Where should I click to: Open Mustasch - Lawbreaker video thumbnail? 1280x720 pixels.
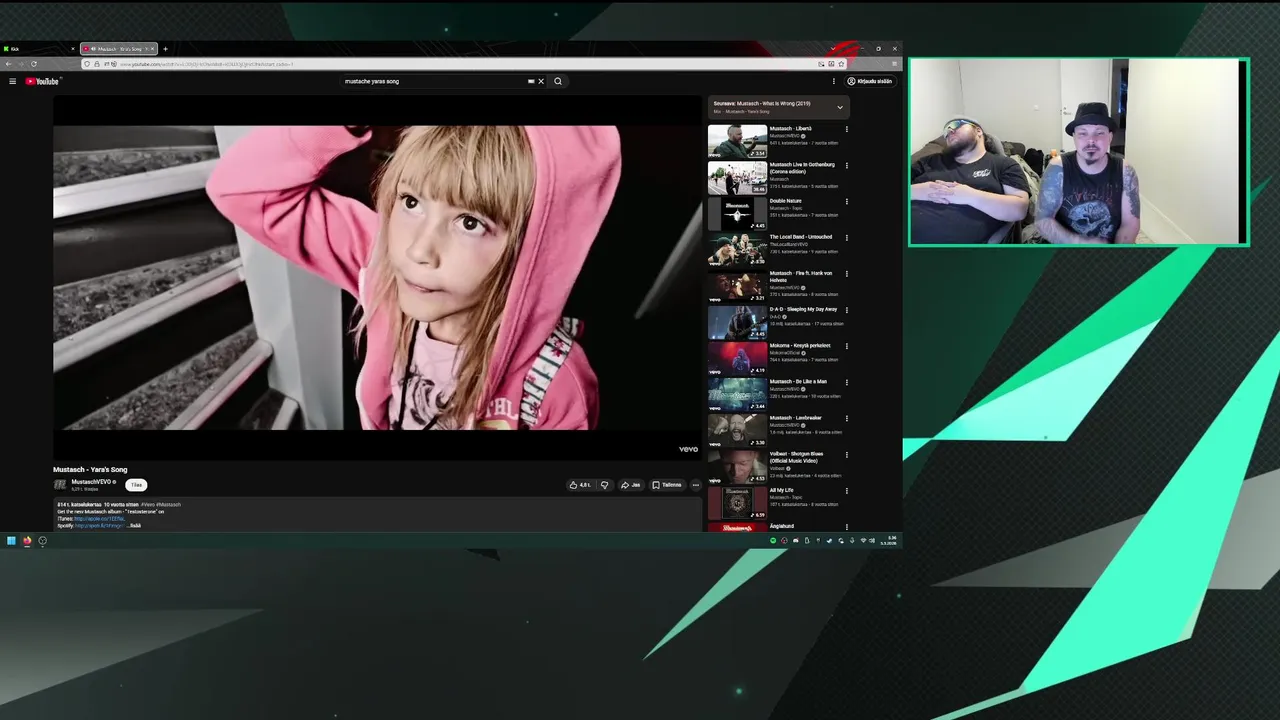(x=737, y=430)
